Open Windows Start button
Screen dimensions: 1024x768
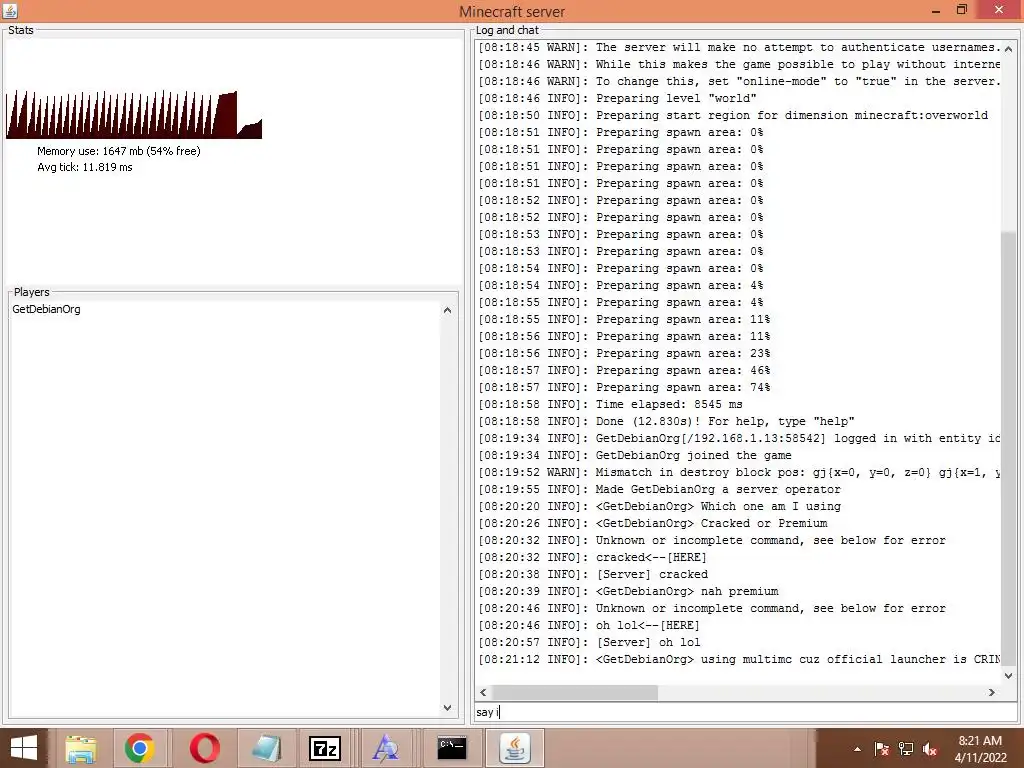coord(24,748)
